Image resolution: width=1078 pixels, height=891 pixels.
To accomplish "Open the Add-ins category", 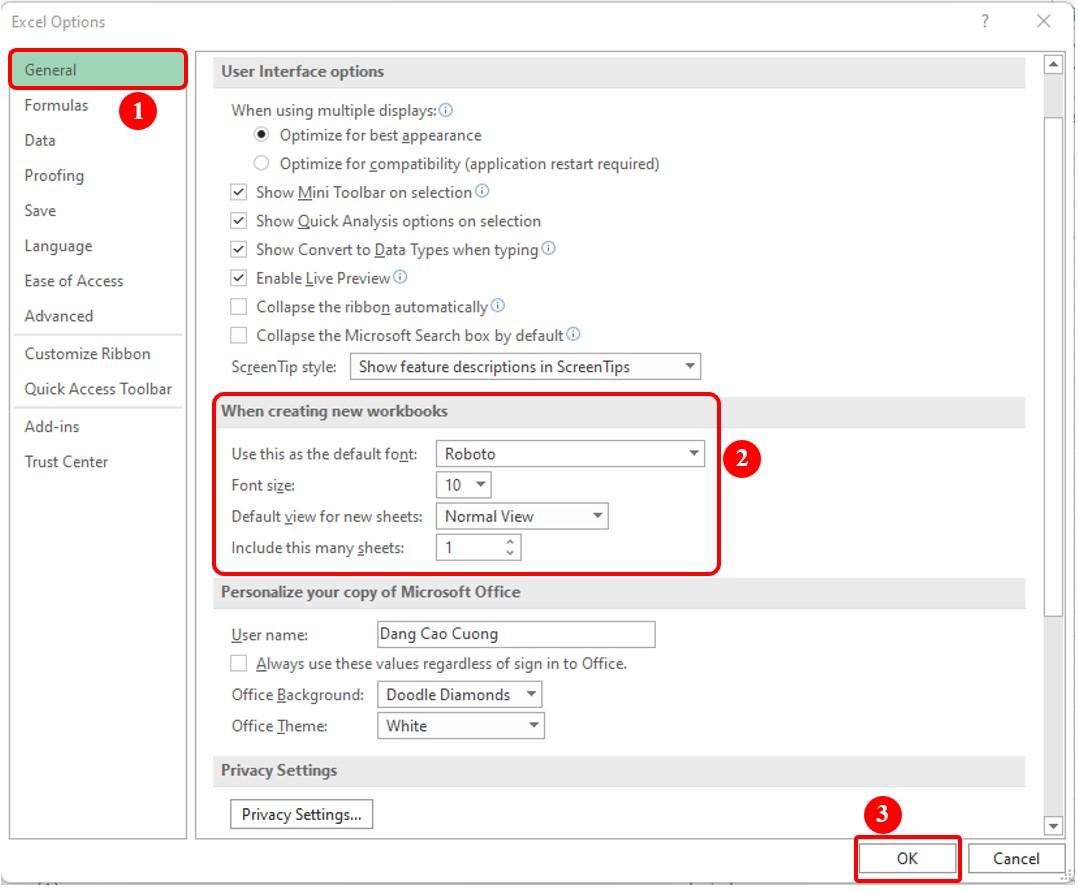I will click(x=98, y=426).
